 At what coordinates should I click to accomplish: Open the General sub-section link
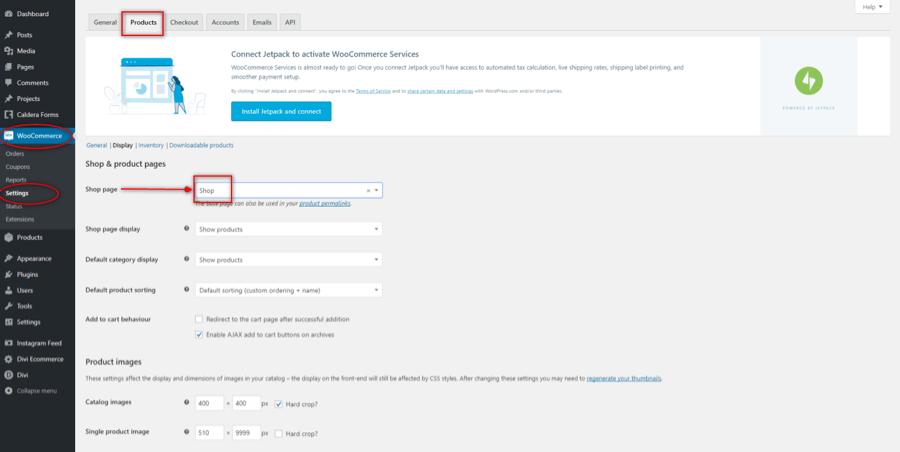96,145
